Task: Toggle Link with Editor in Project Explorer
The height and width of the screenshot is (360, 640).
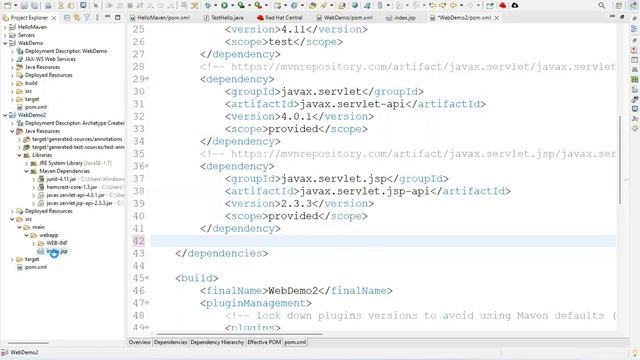Action: (x=77, y=18)
